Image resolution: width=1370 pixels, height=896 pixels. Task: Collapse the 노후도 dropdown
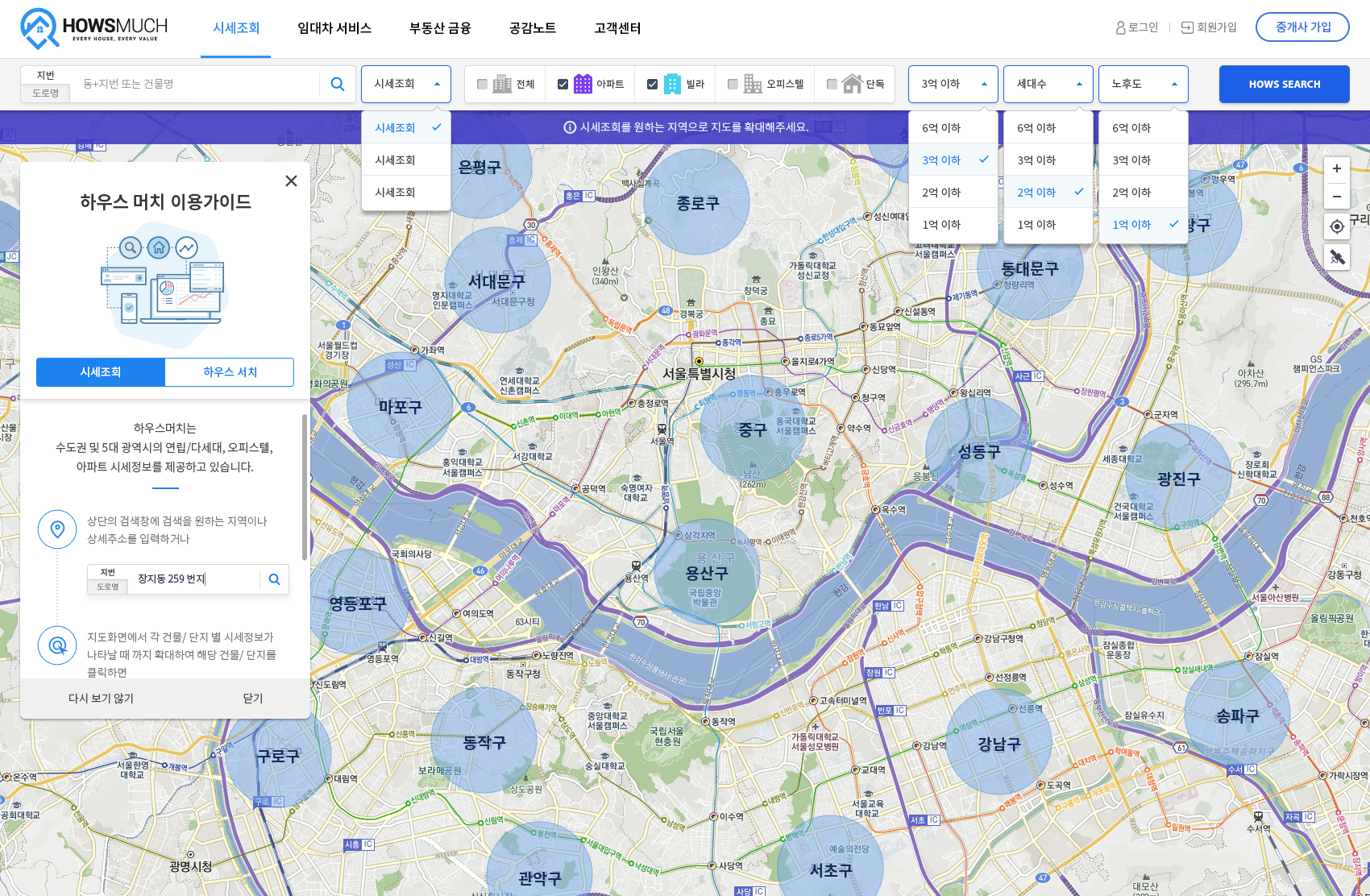coord(1143,84)
